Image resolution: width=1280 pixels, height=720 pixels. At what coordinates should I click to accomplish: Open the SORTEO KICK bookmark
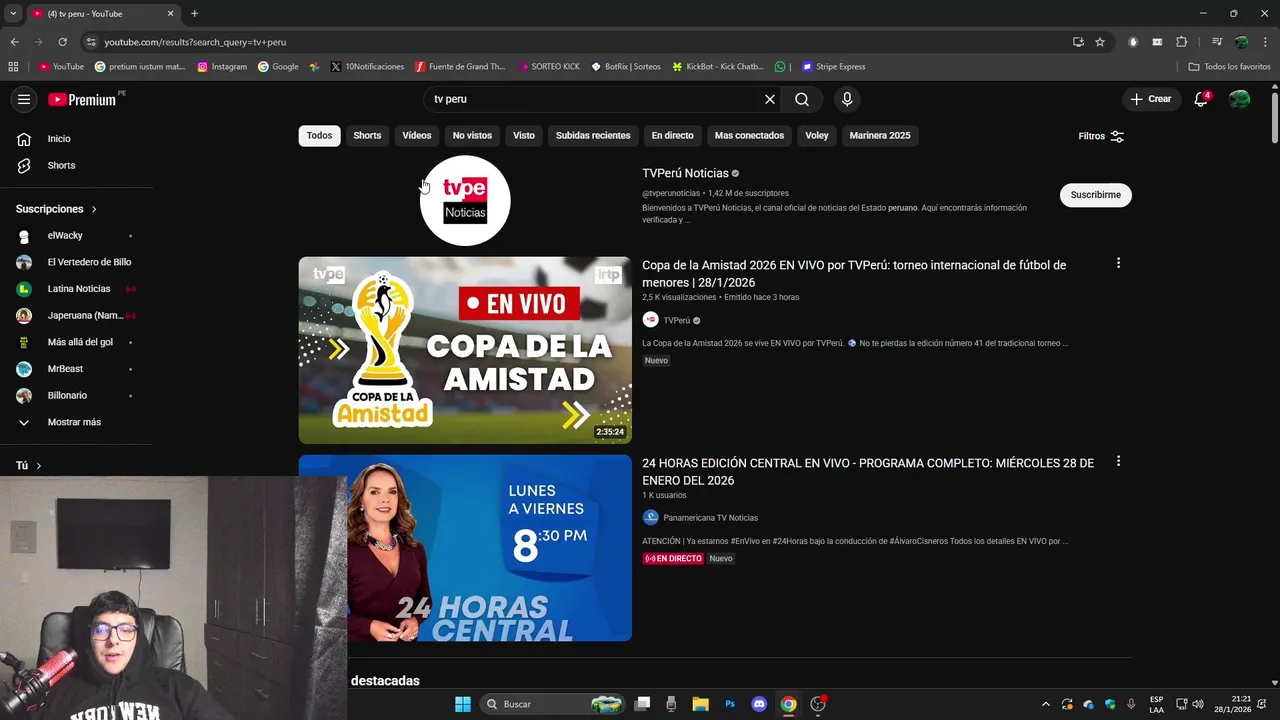click(x=549, y=67)
